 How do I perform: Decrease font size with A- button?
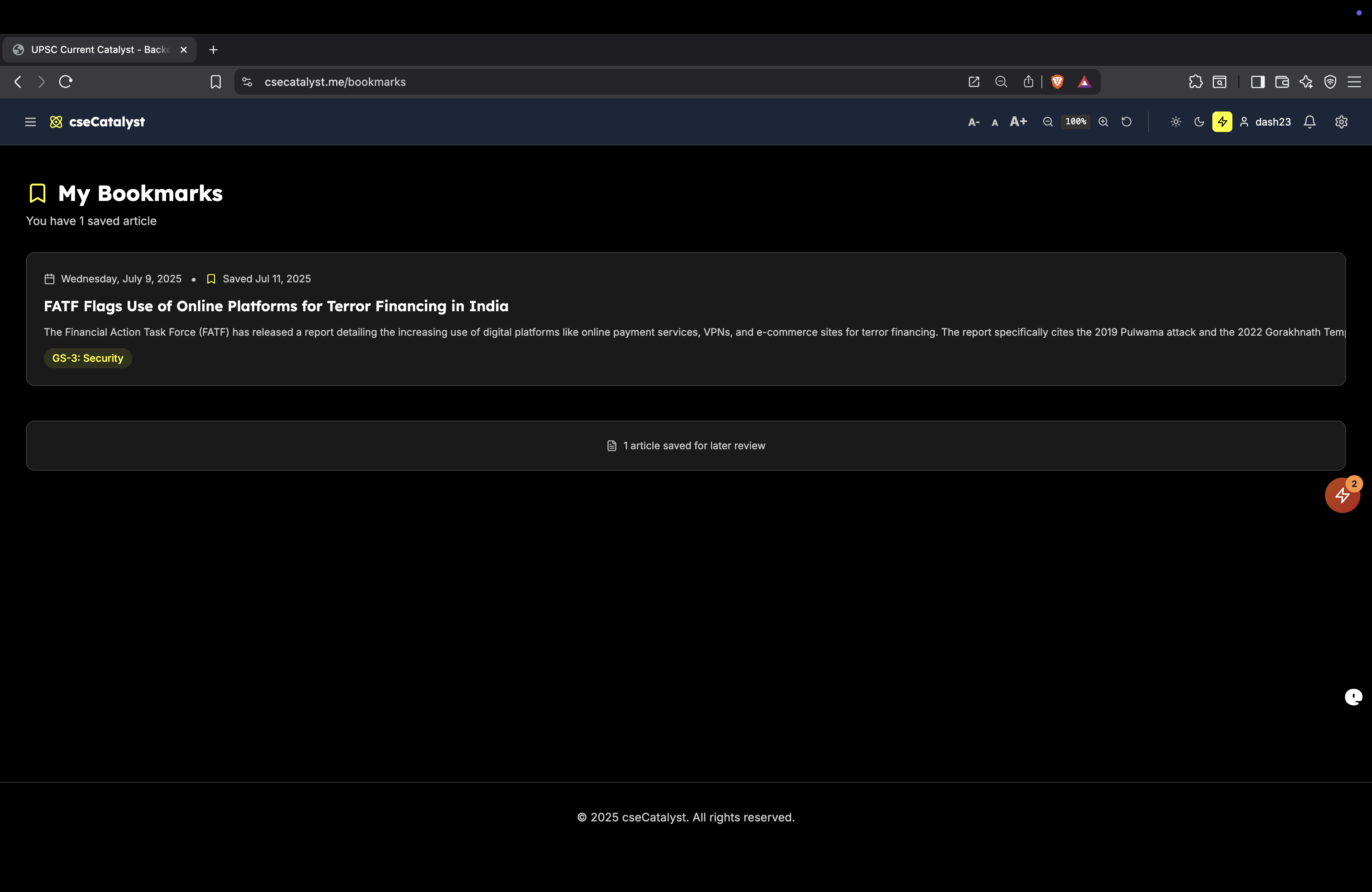974,122
